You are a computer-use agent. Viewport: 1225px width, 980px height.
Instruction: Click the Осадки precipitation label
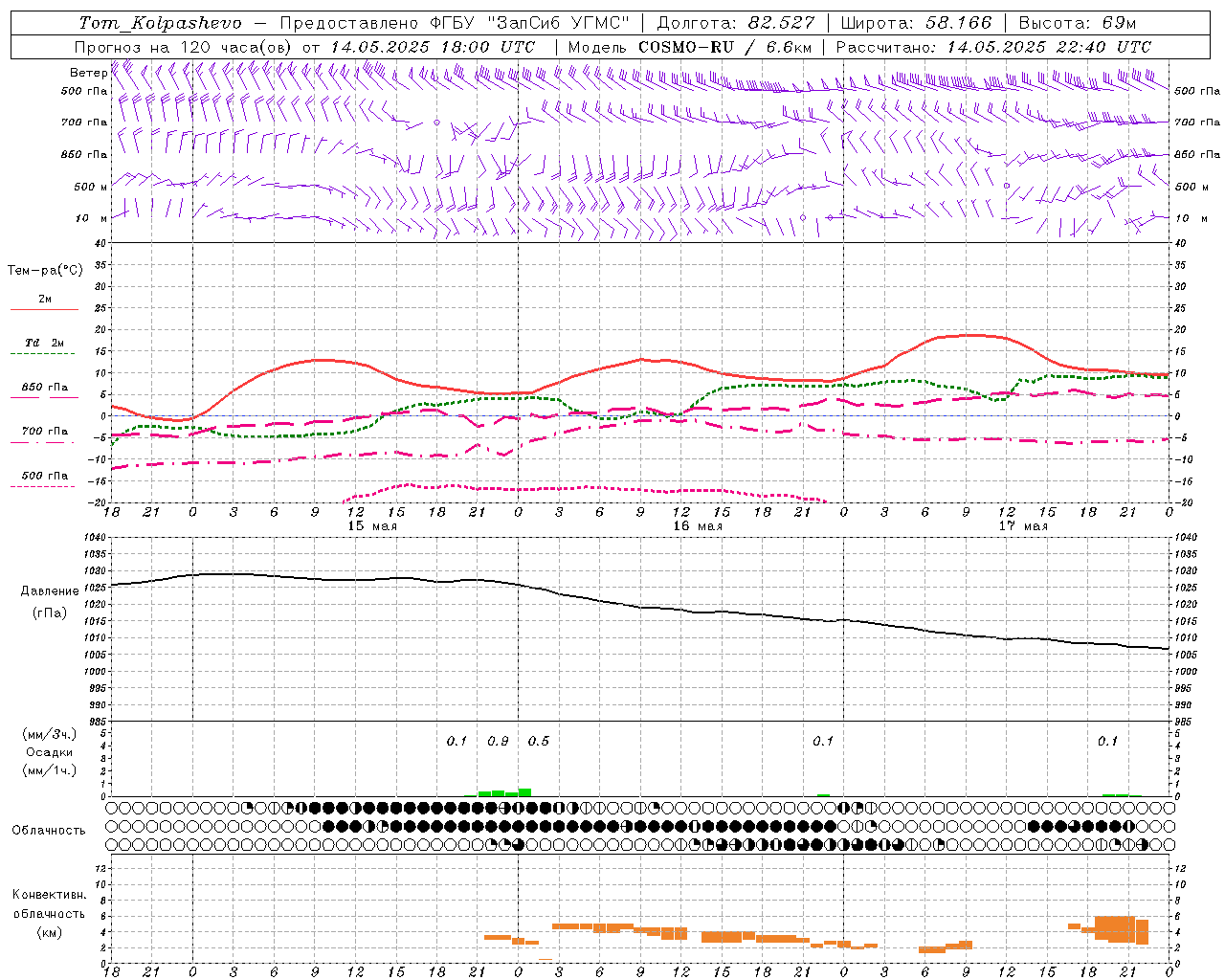50,752
